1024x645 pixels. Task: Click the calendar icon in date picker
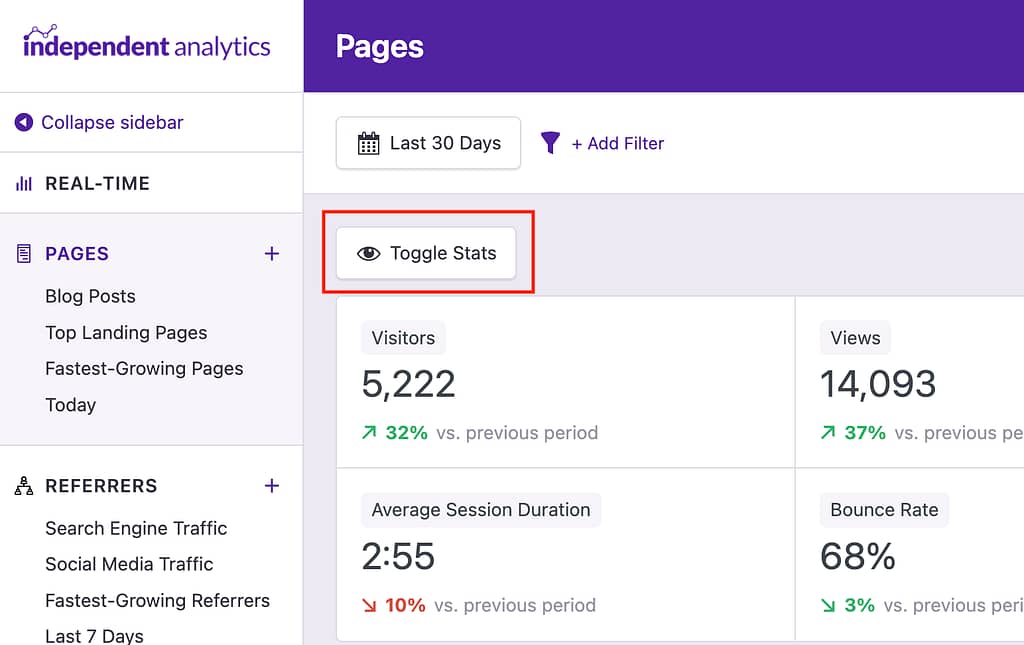369,143
